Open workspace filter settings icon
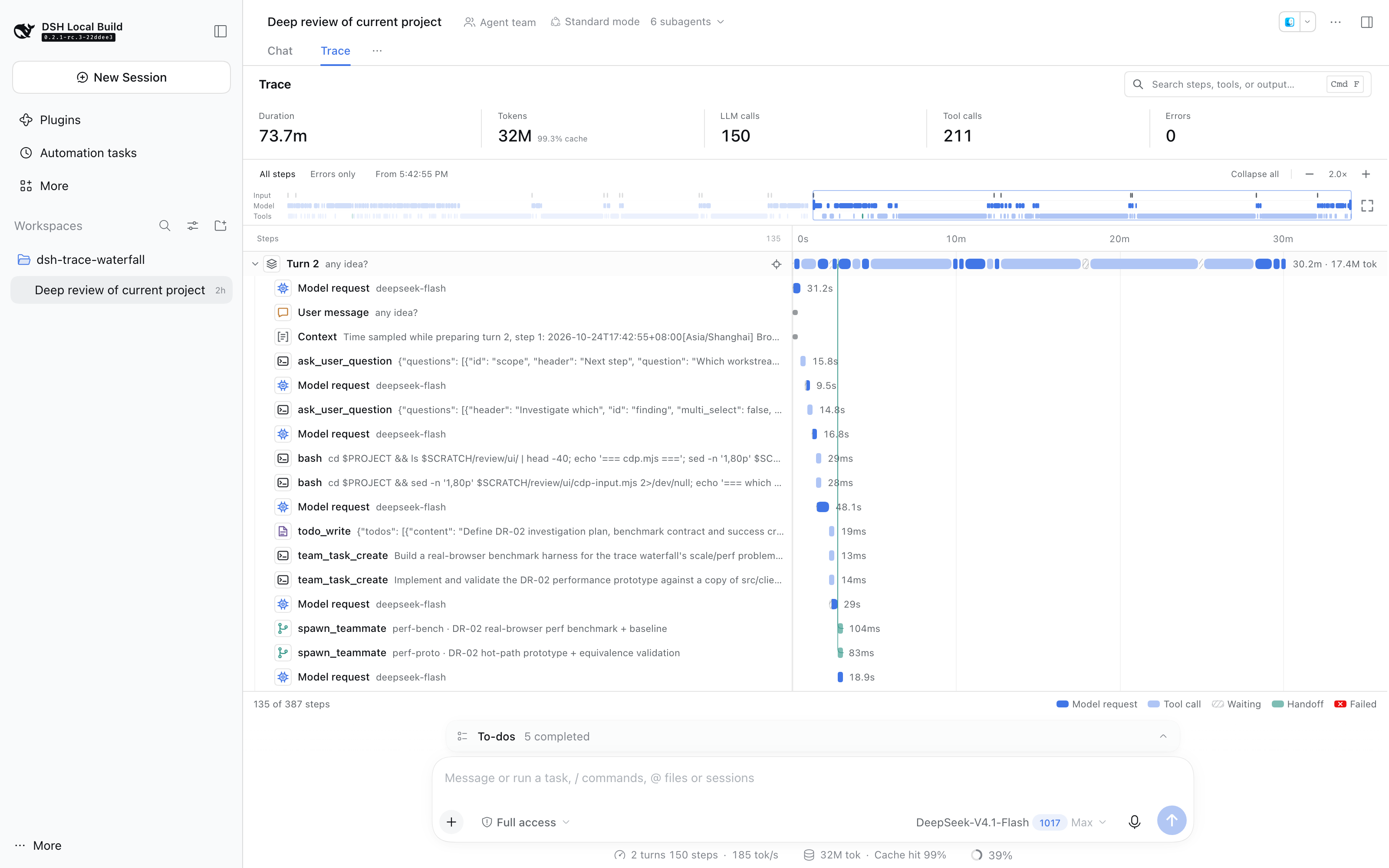This screenshot has width=1389, height=868. [x=193, y=226]
